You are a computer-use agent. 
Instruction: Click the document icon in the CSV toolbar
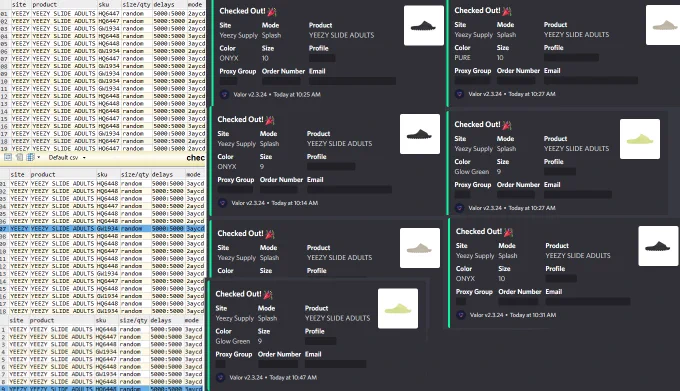coord(19,157)
